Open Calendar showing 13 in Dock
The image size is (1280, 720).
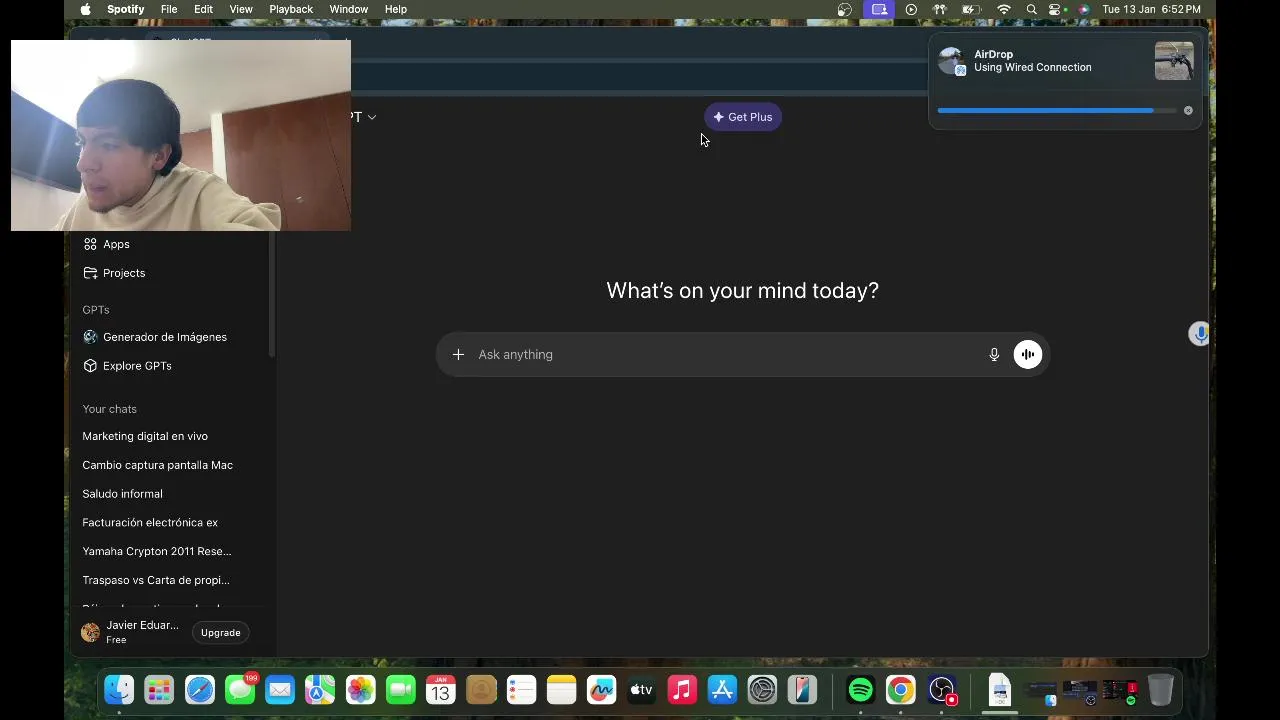click(x=441, y=690)
